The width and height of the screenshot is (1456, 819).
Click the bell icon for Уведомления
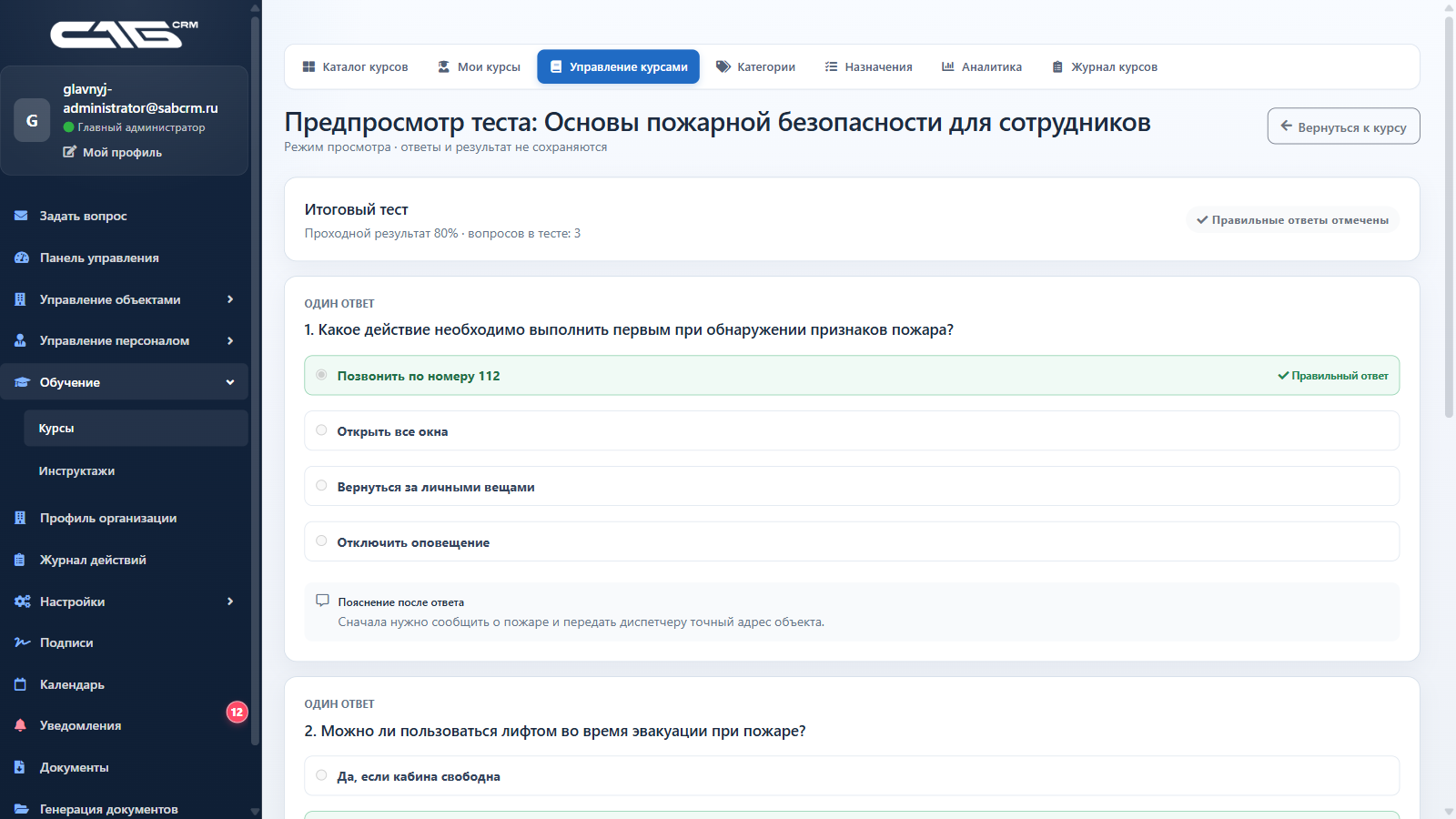[x=20, y=725]
